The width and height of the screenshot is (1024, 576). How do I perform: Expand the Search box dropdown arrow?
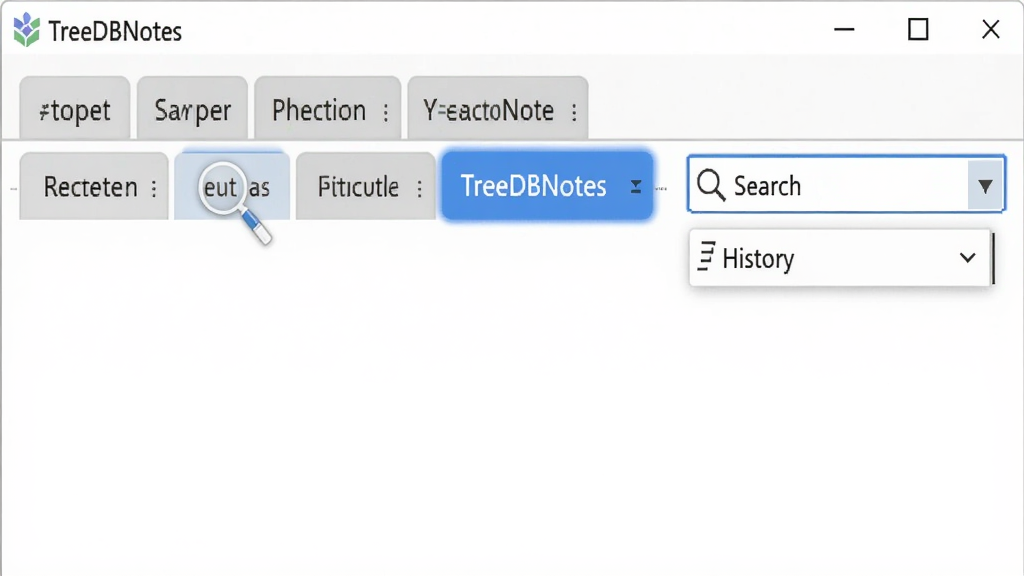(985, 186)
